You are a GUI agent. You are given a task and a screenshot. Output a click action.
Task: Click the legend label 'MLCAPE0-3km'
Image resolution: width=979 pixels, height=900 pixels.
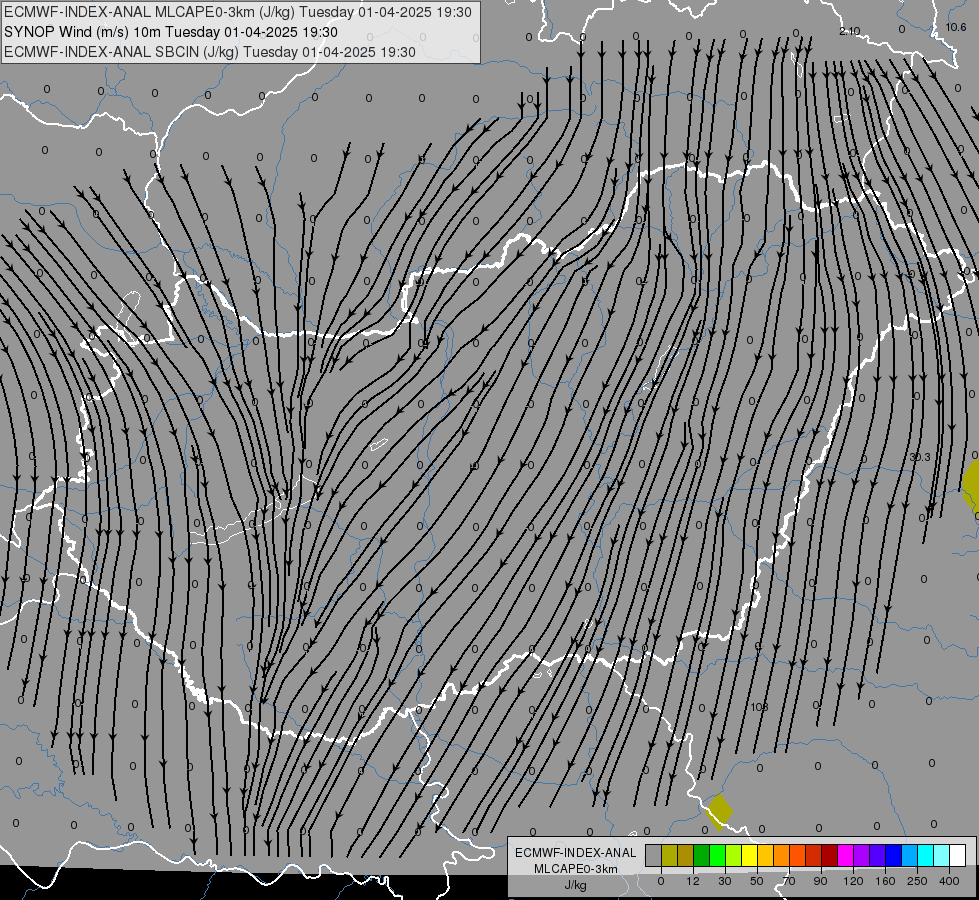click(575, 869)
